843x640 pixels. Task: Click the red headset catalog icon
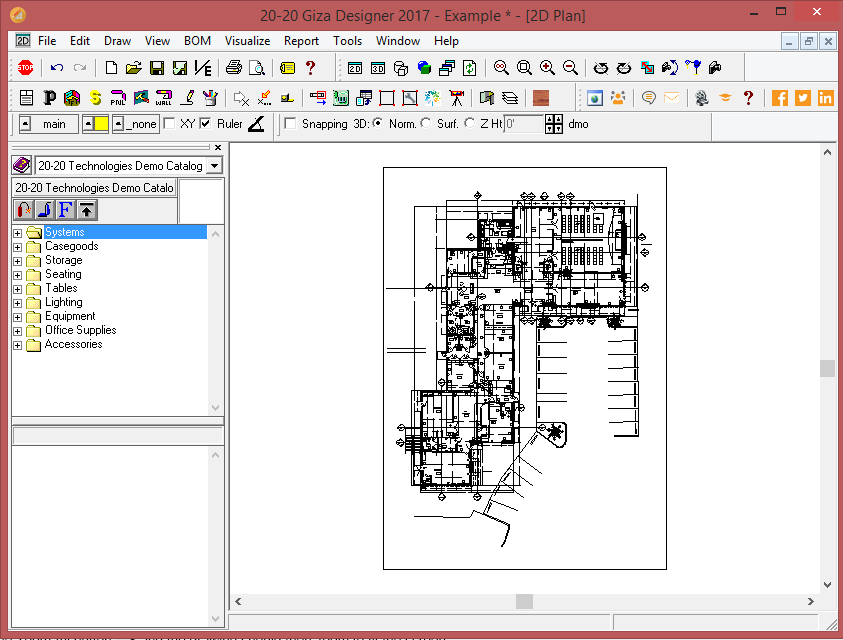coord(24,210)
